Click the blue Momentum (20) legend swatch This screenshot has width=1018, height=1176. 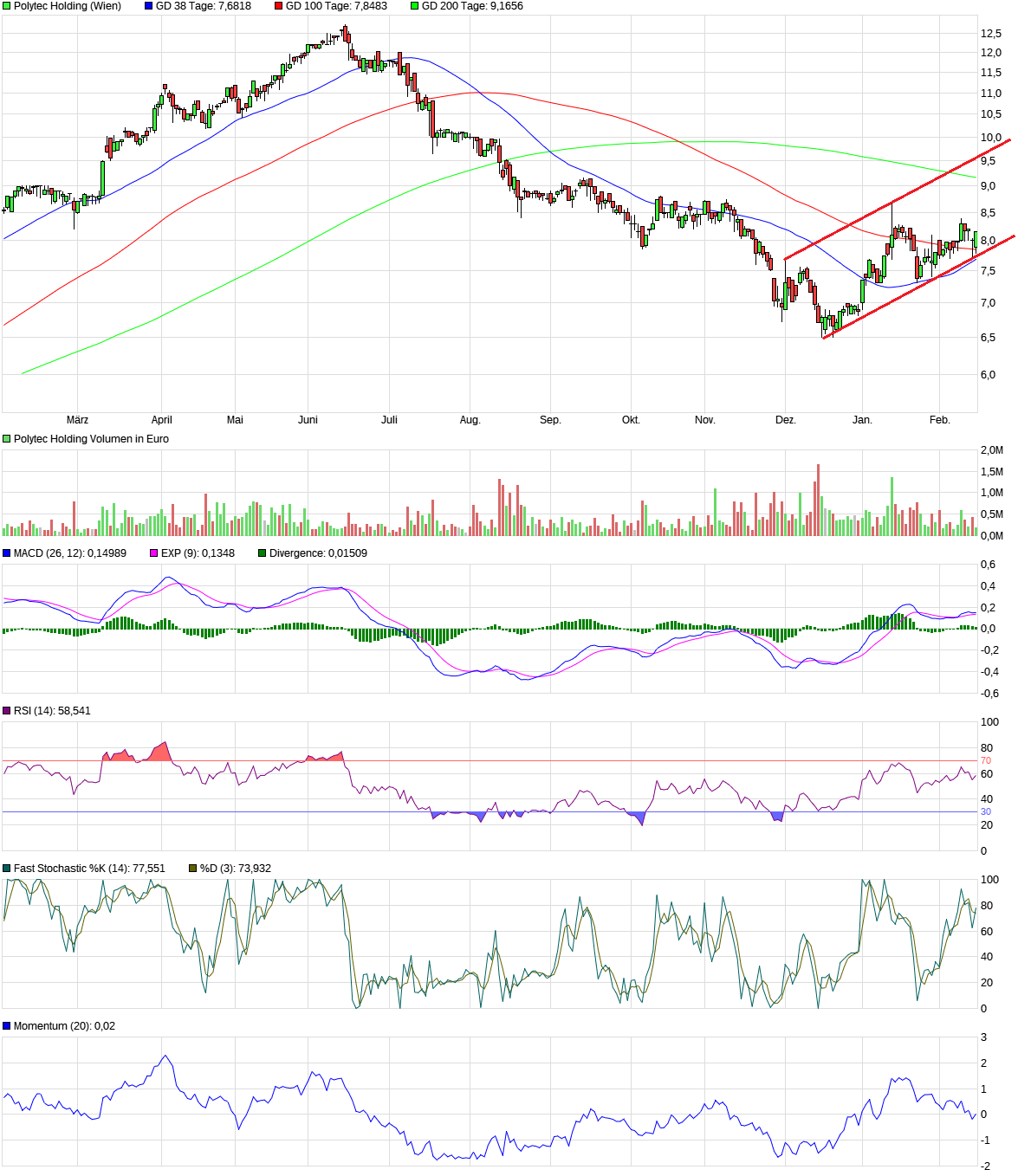click(7, 1026)
